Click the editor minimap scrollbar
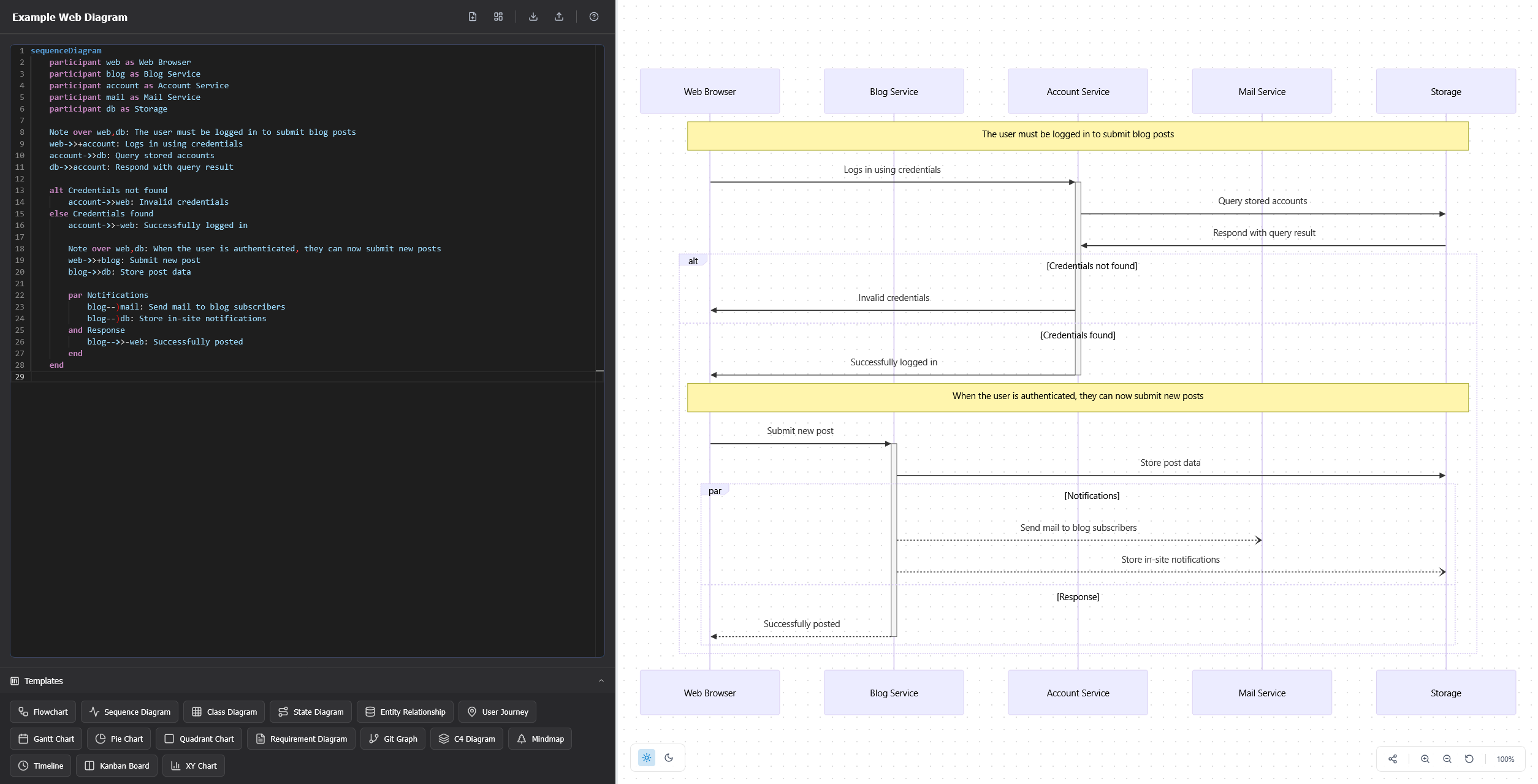The height and width of the screenshot is (784, 1538). tap(600, 351)
